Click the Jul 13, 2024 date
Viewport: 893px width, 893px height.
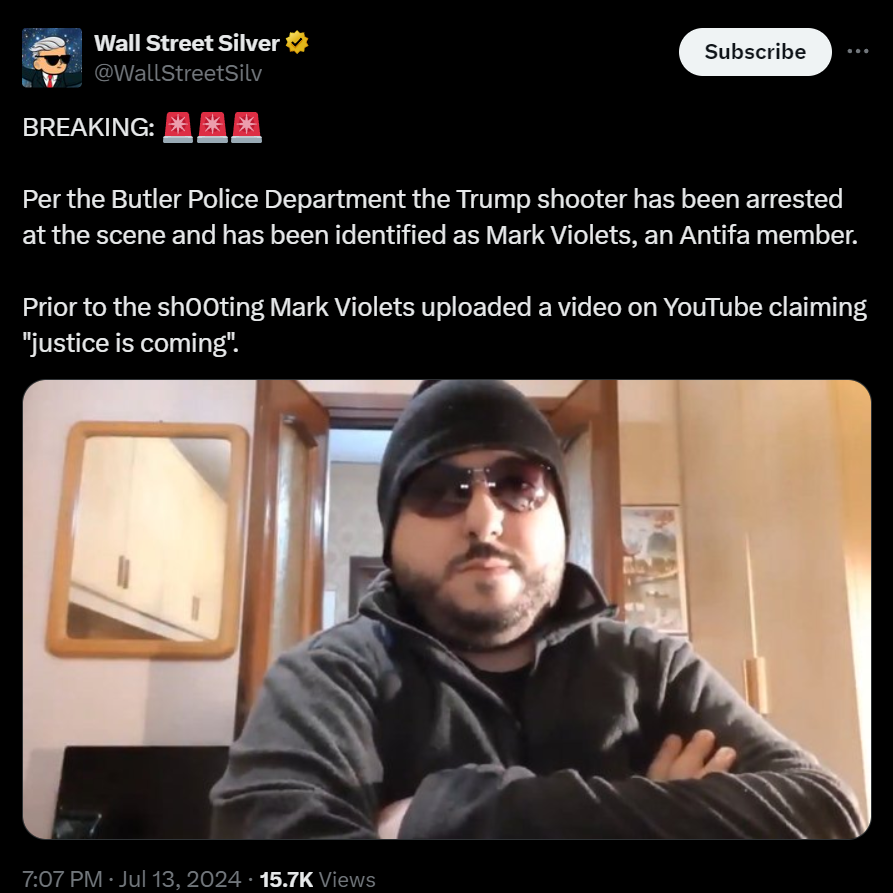(180, 879)
